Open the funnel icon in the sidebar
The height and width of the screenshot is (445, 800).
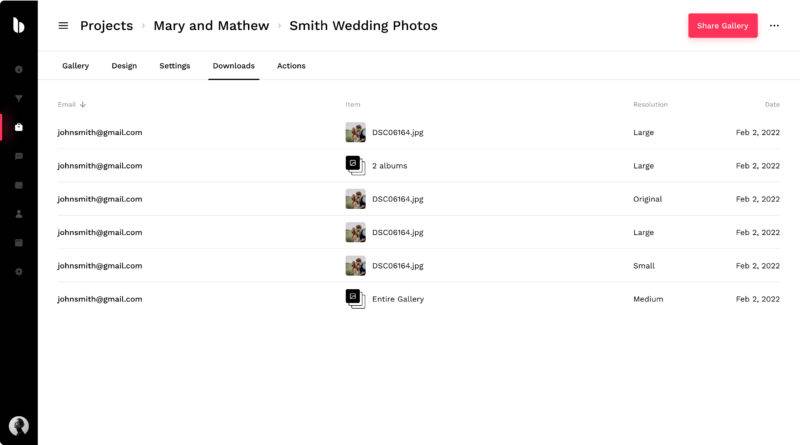[19, 98]
